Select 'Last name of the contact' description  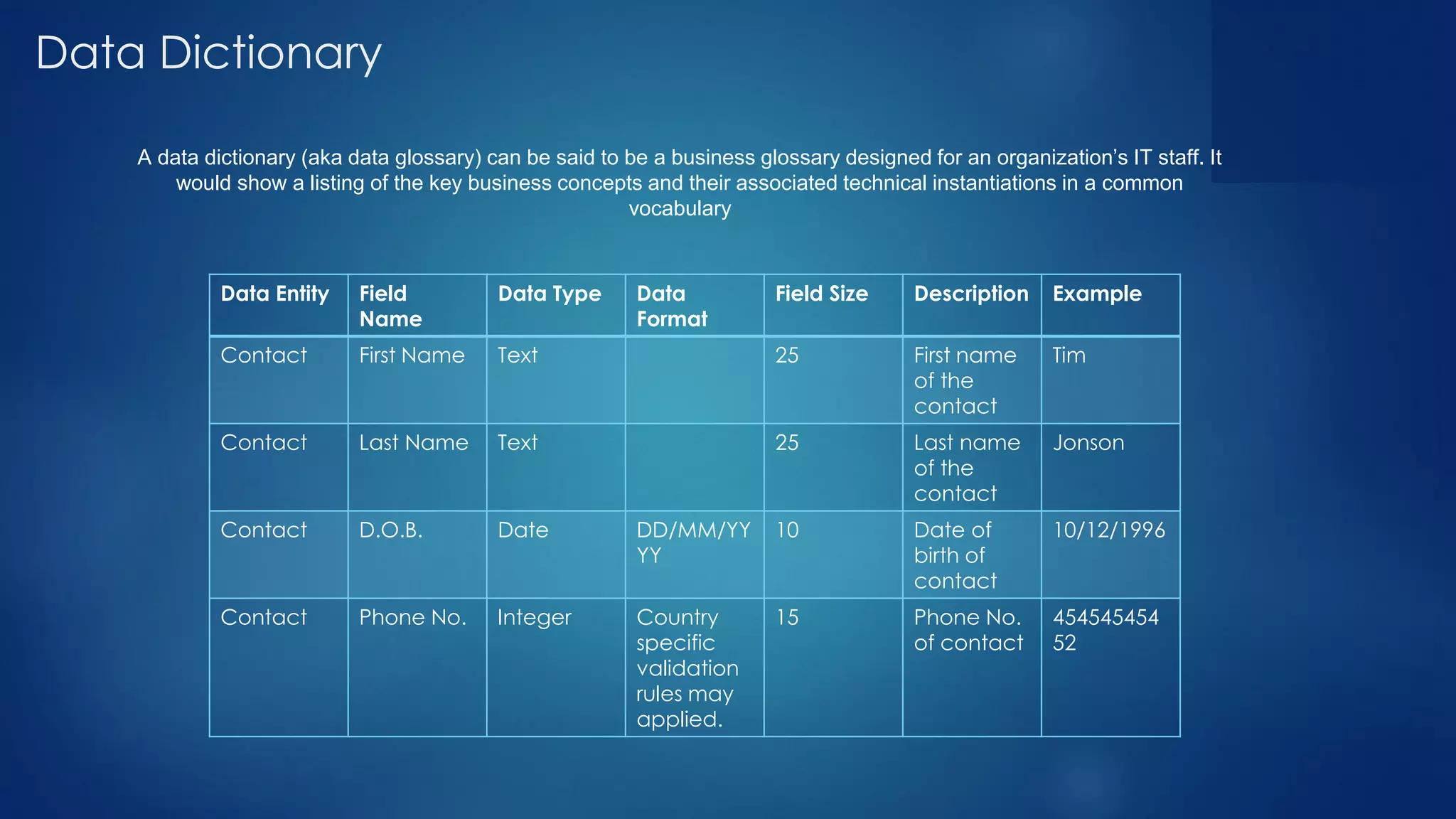972,468
